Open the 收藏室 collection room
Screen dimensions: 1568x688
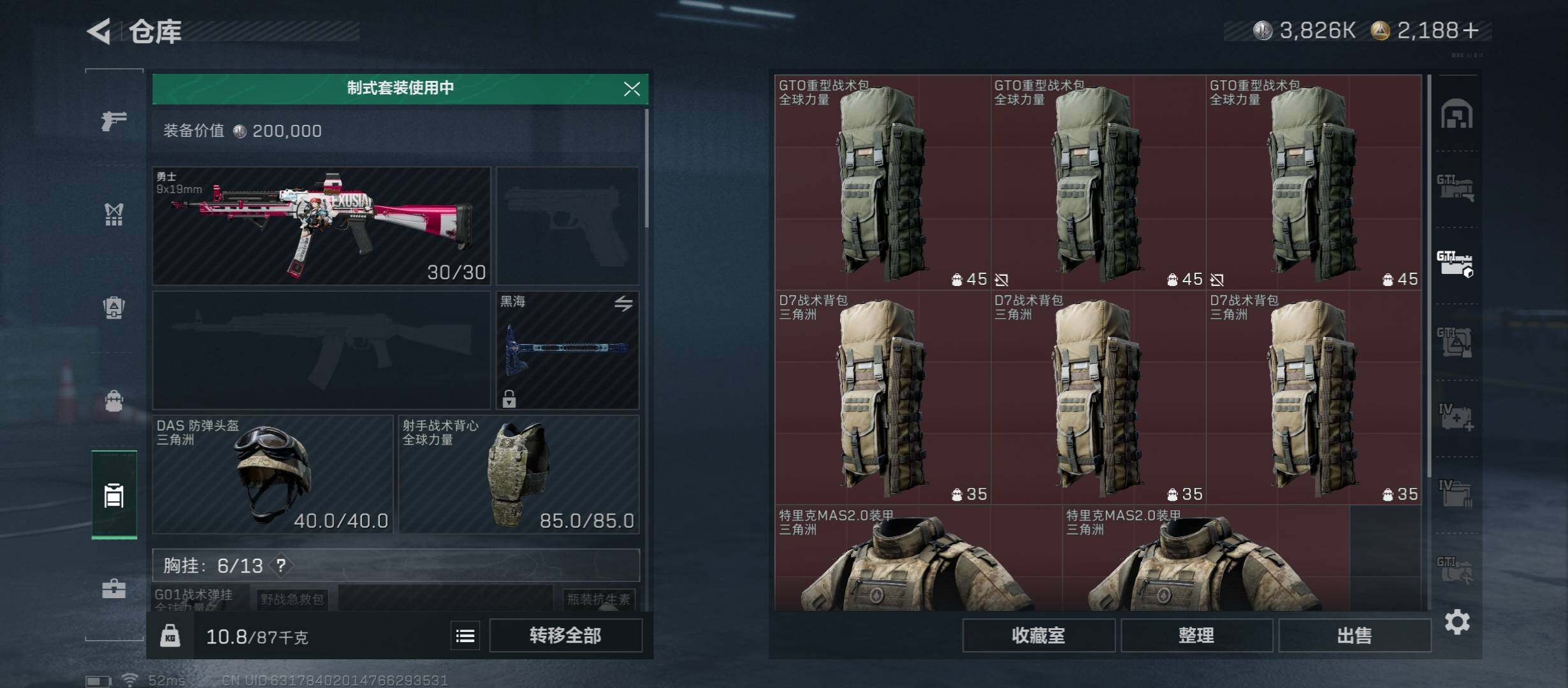pyautogui.click(x=1038, y=636)
